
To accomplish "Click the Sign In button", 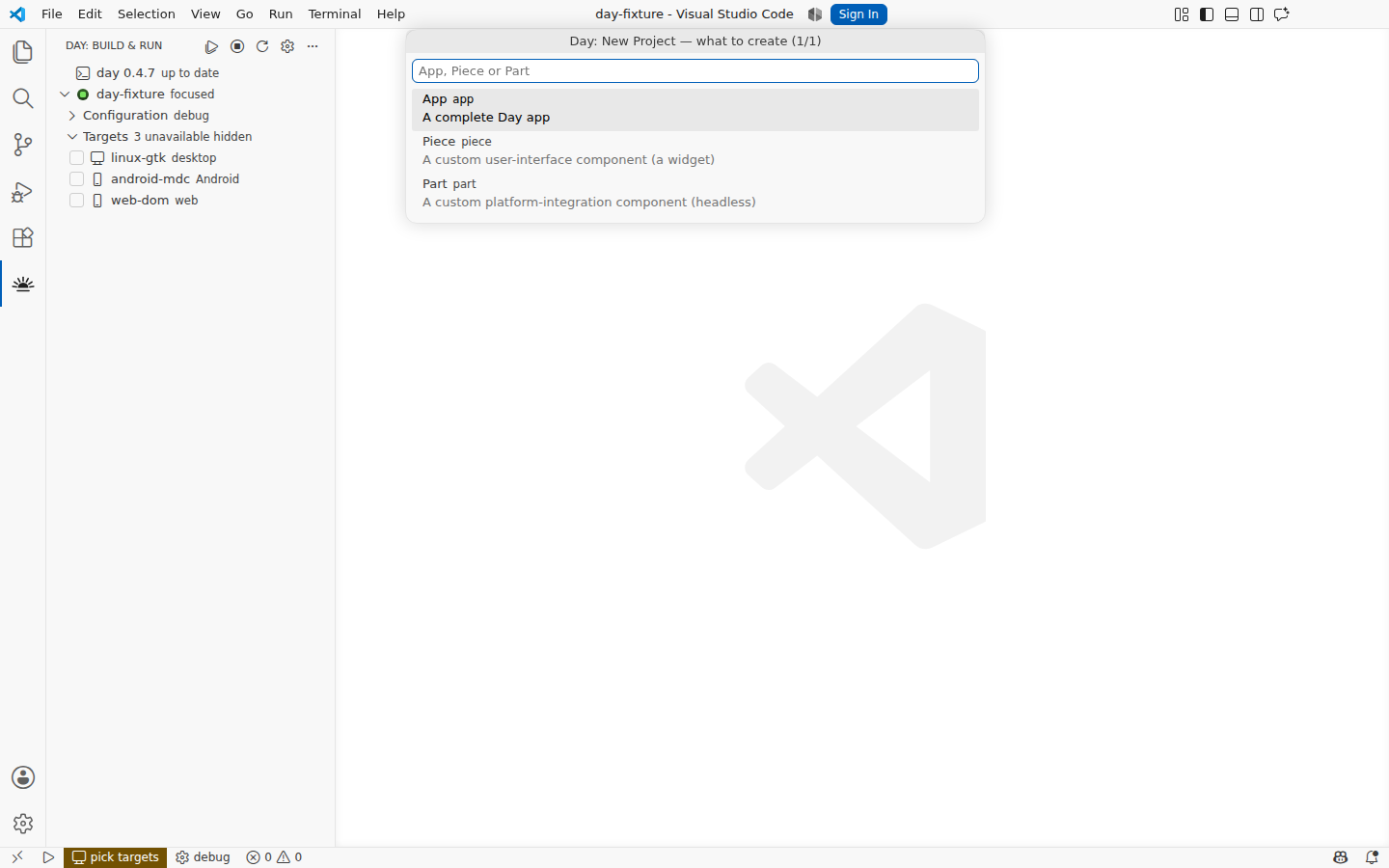I will click(x=858, y=14).
